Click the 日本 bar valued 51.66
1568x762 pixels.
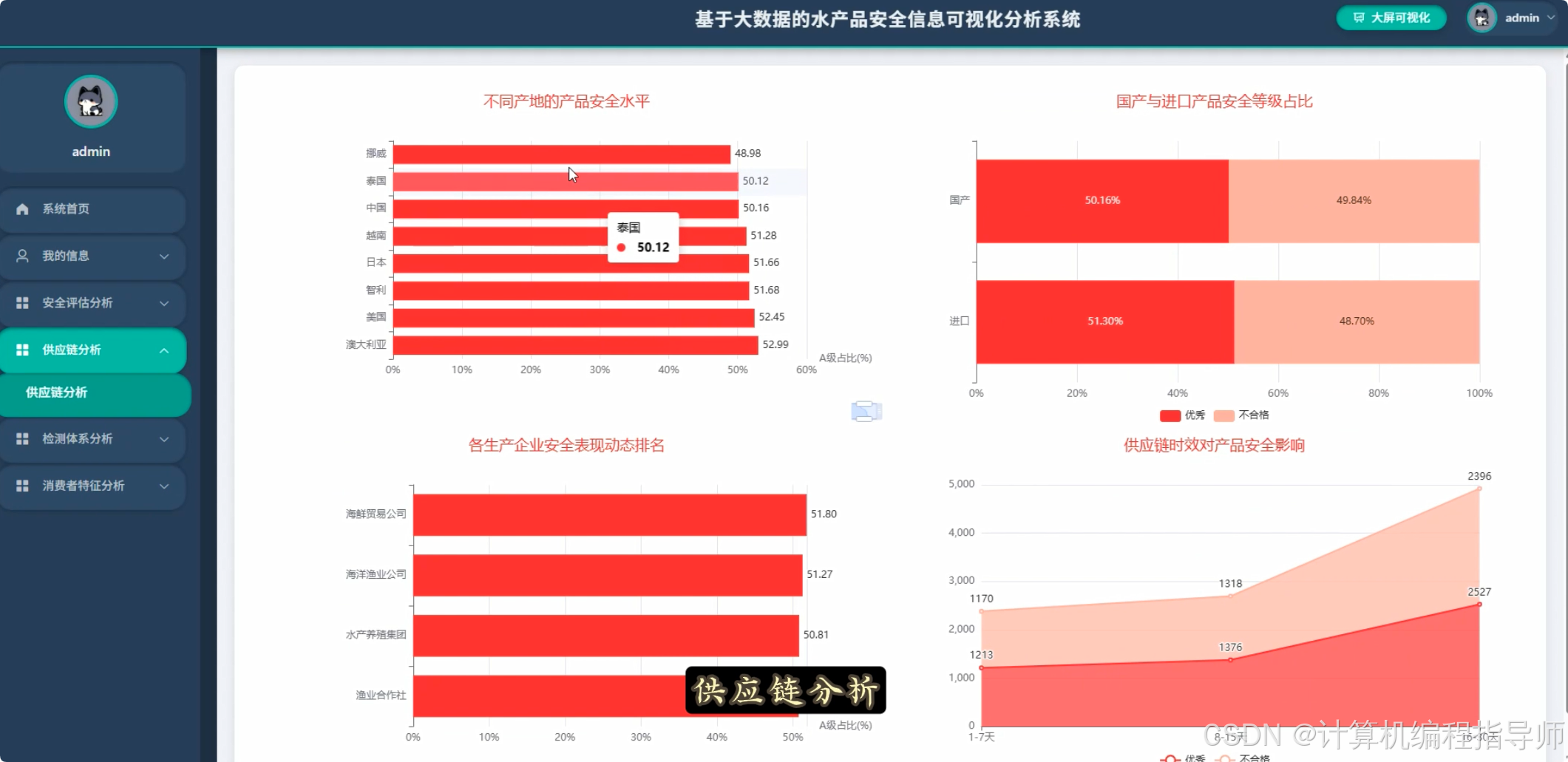pyautogui.click(x=571, y=264)
